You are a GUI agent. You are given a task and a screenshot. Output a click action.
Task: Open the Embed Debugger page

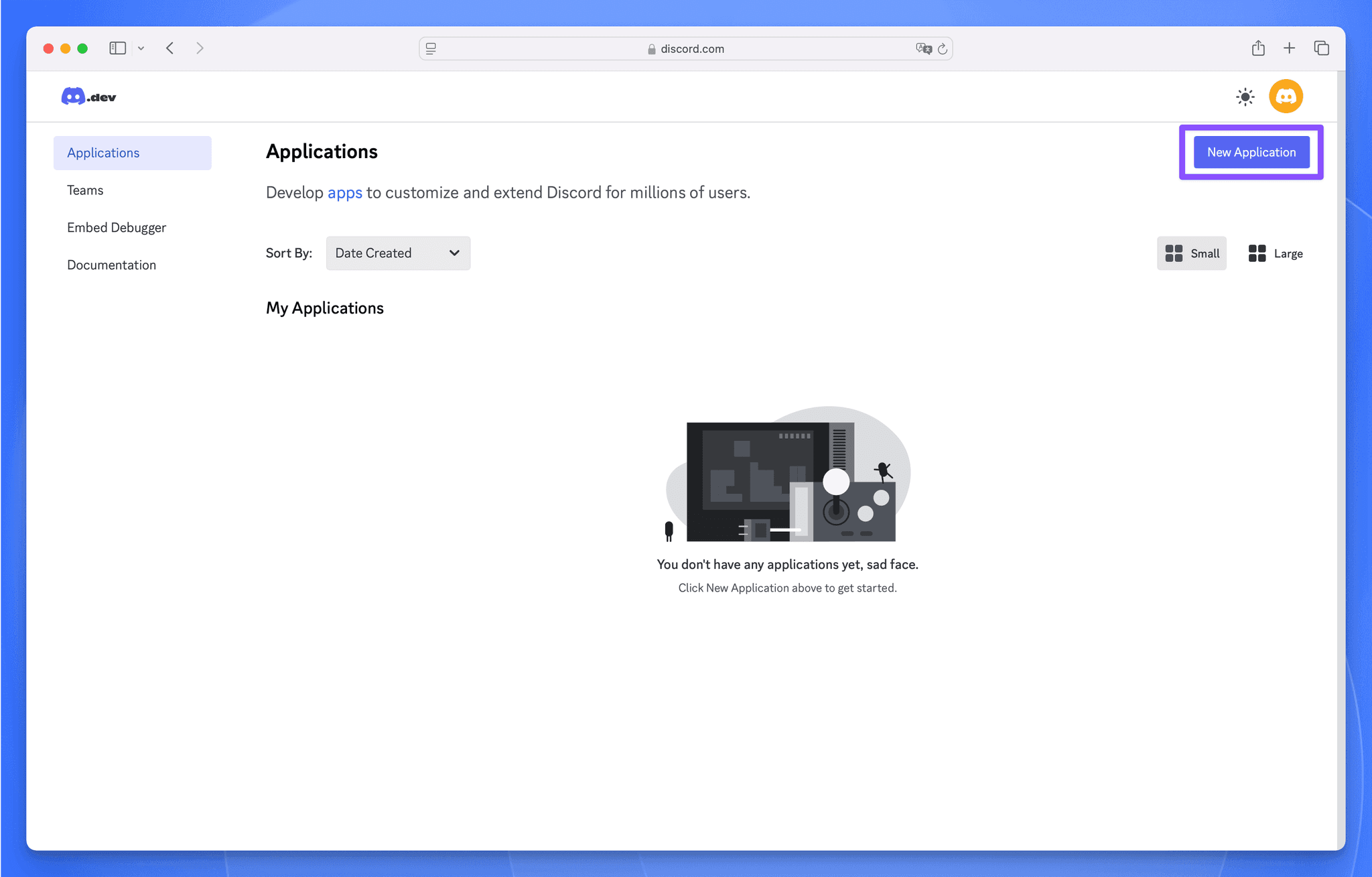tap(117, 227)
